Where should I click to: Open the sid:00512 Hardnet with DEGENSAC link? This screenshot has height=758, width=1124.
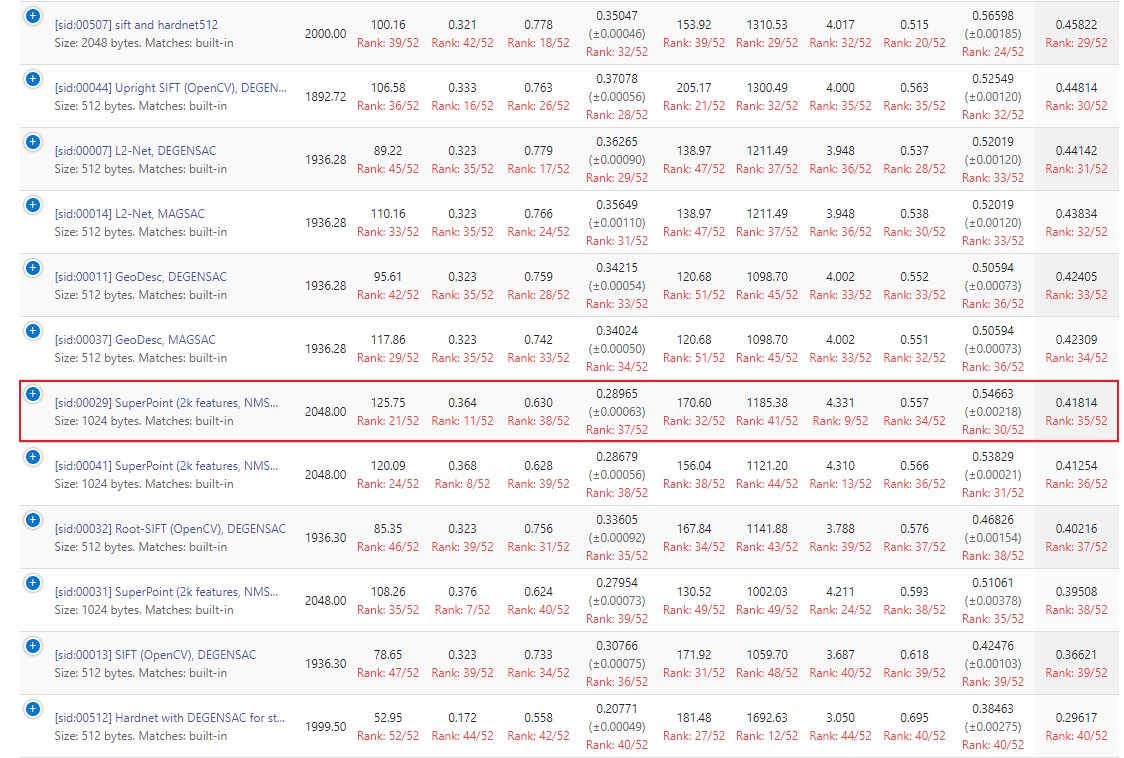click(x=169, y=718)
